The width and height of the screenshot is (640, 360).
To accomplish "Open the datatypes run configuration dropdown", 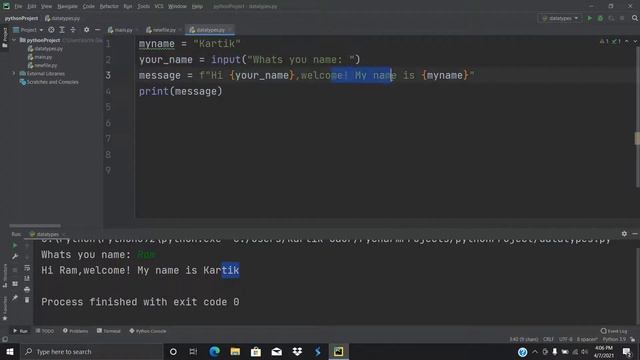I will pyautogui.click(x=560, y=18).
